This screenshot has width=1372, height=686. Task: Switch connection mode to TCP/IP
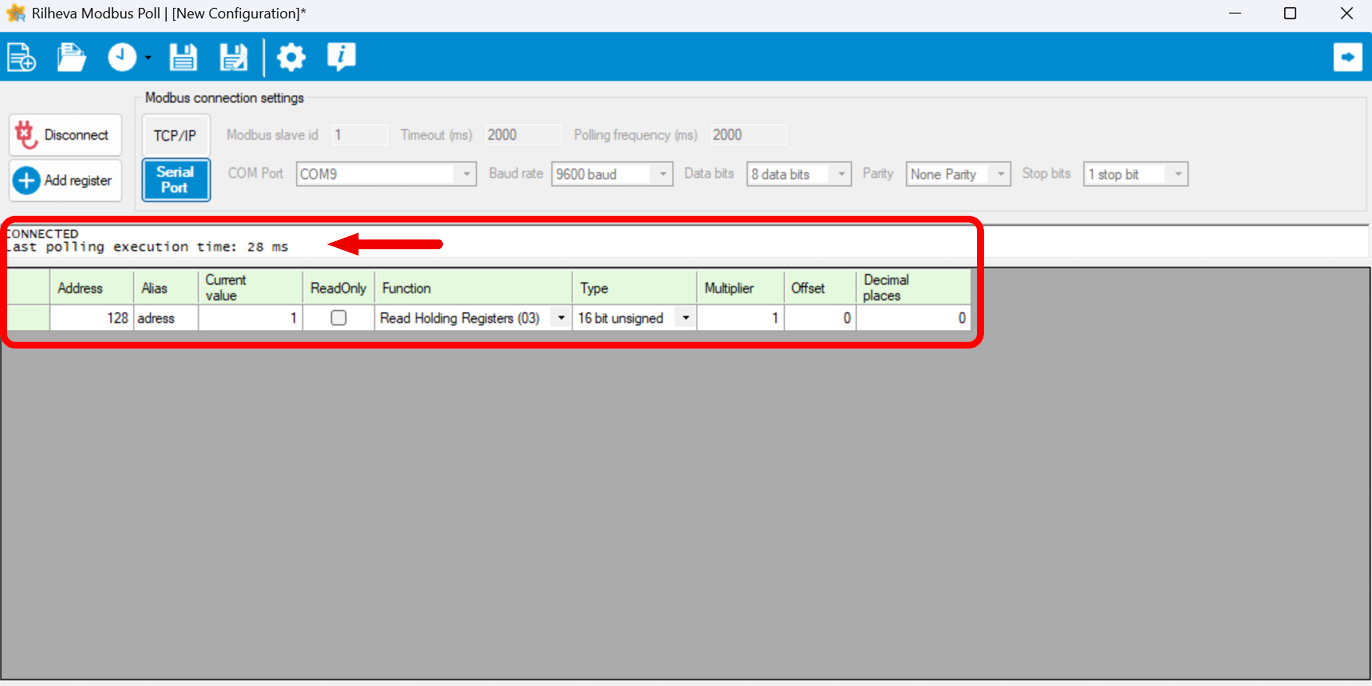pyautogui.click(x=176, y=135)
